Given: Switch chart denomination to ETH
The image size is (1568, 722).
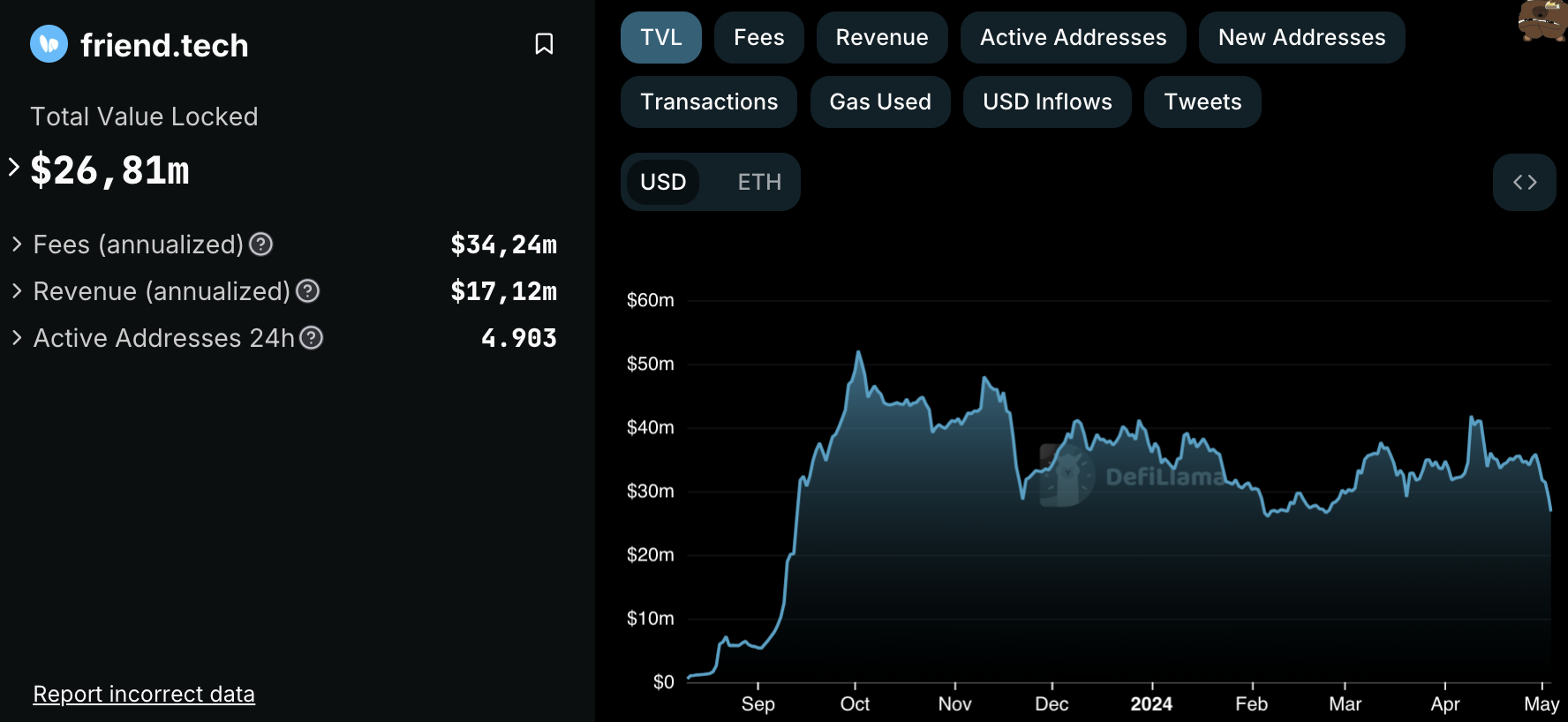Looking at the screenshot, I should click(x=759, y=182).
